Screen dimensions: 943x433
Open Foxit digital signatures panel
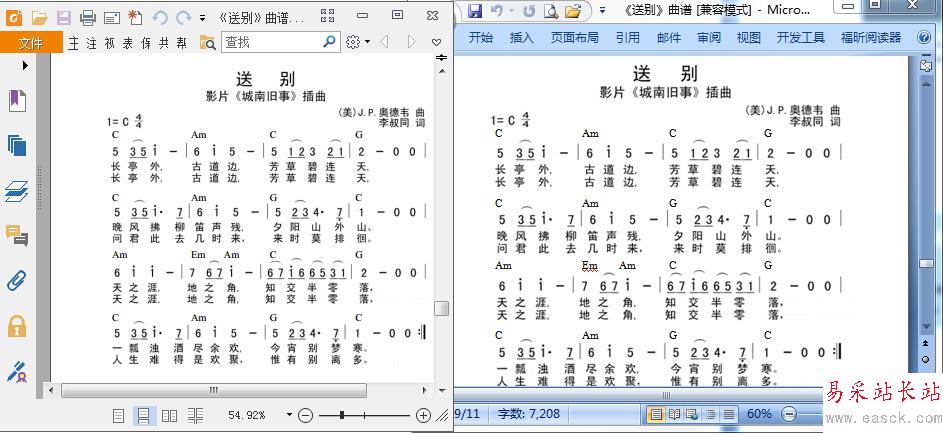pos(17,371)
